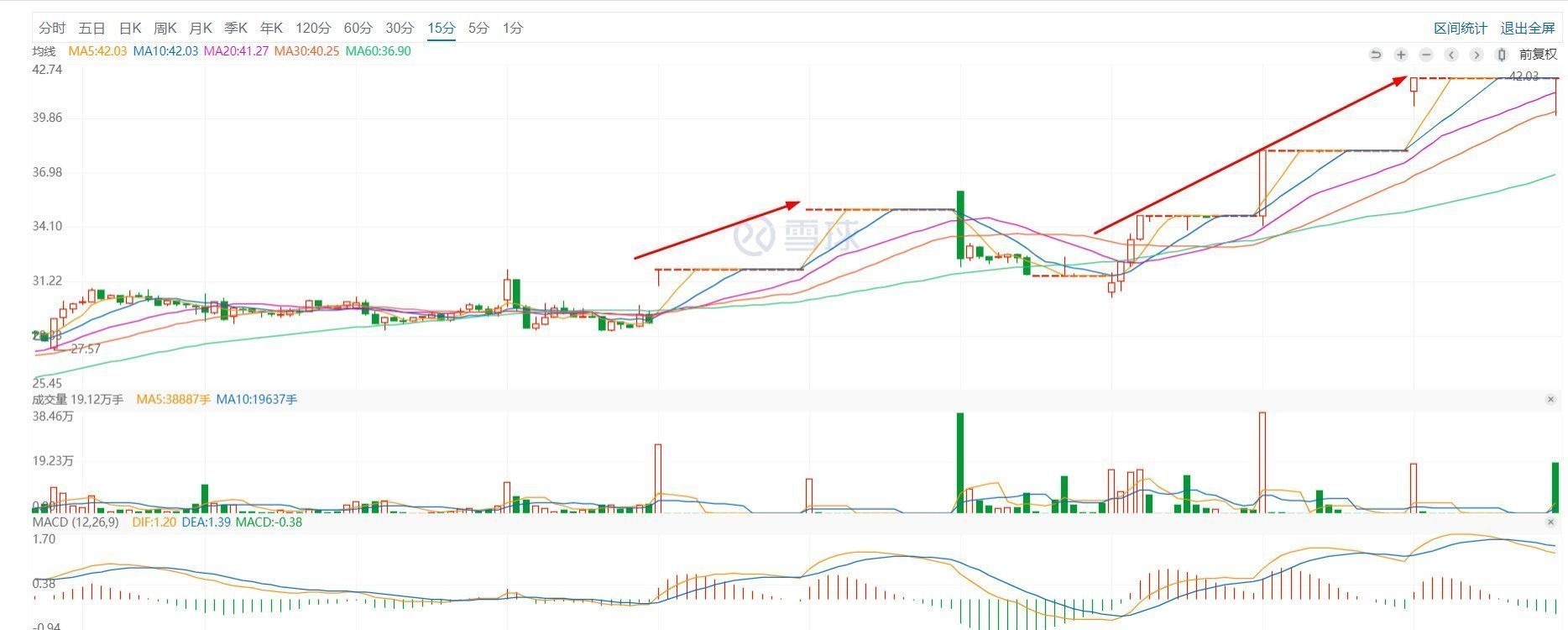1568x630 pixels.
Task: Switch to the 五日 tab
Action: pos(92,28)
